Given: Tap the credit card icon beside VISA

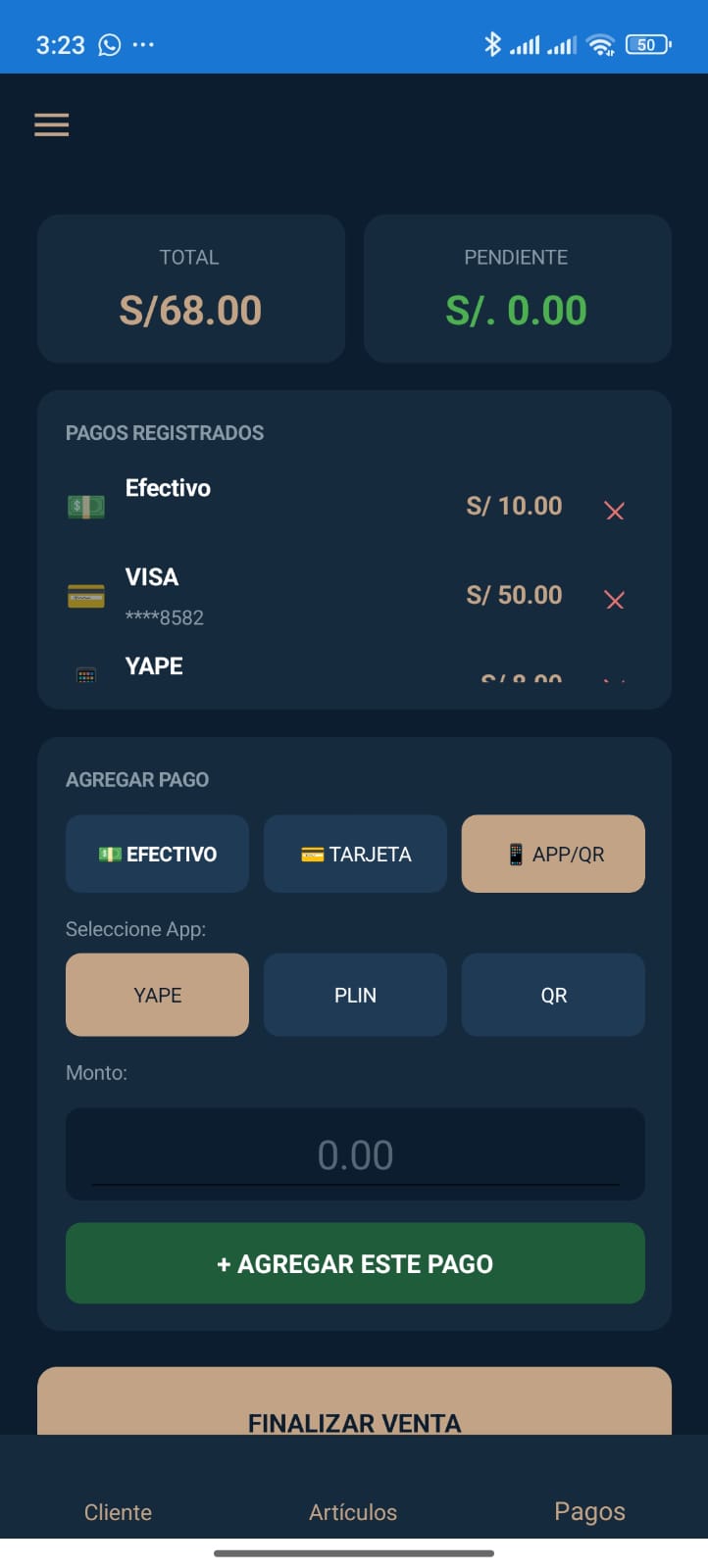Looking at the screenshot, I should [86, 596].
